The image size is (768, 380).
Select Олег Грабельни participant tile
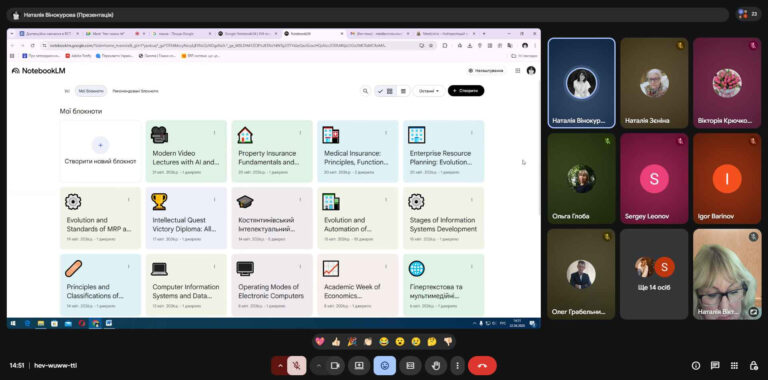[x=581, y=274]
